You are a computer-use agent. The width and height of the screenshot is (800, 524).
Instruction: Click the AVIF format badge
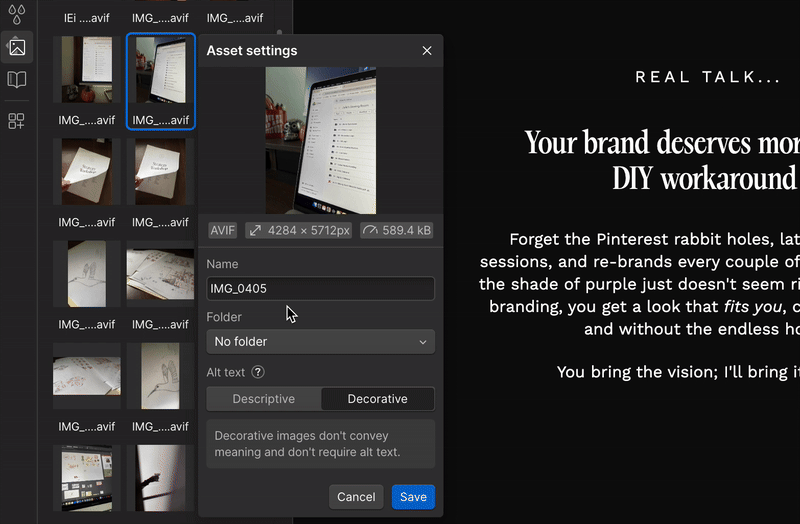pos(223,231)
